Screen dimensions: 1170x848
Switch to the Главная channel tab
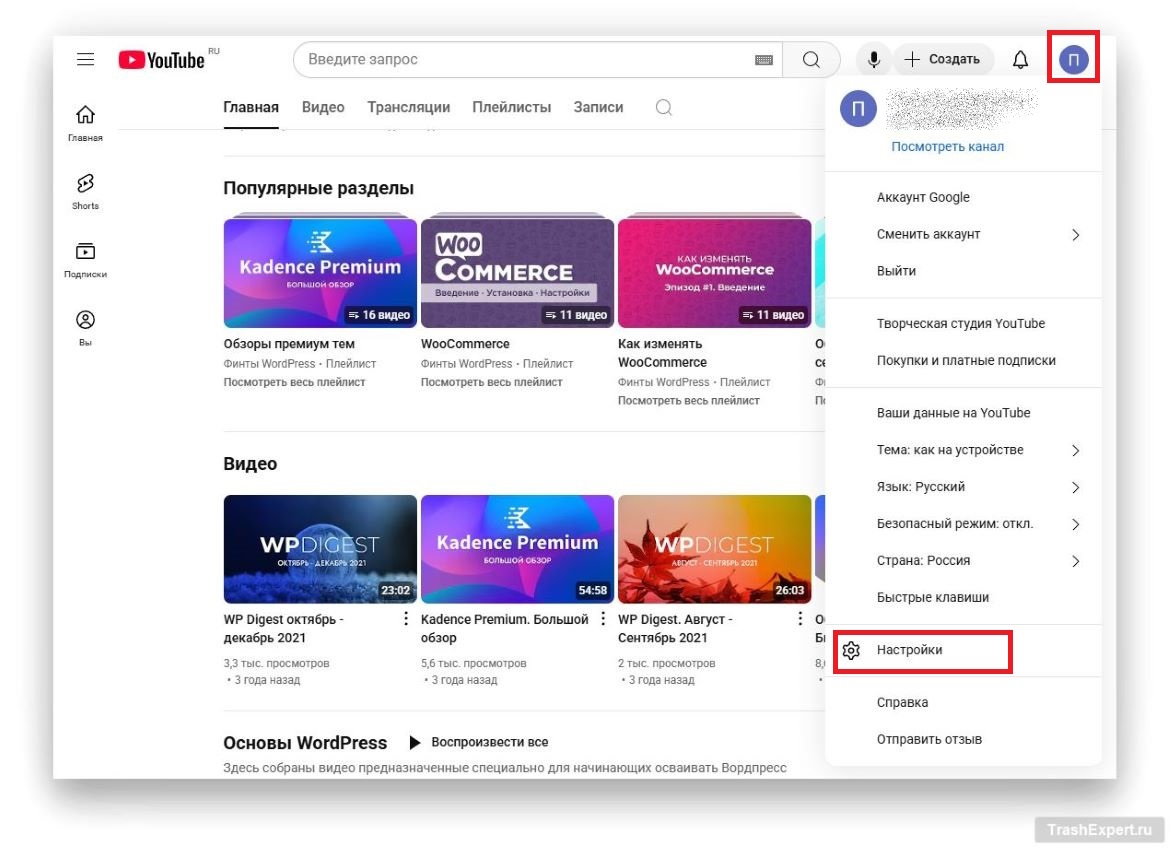pos(251,107)
